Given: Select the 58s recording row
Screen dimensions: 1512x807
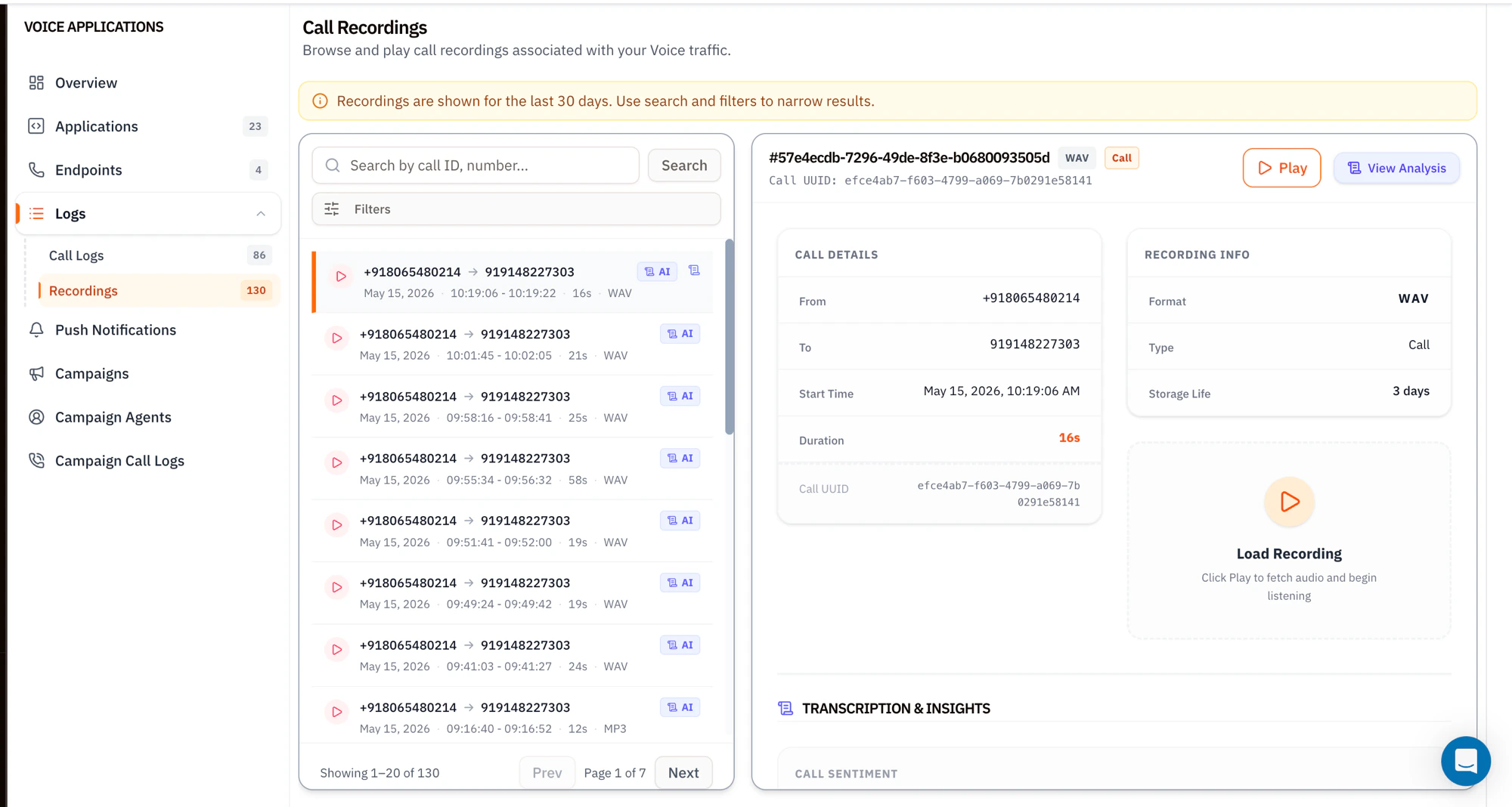Looking at the screenshot, I should pos(513,468).
